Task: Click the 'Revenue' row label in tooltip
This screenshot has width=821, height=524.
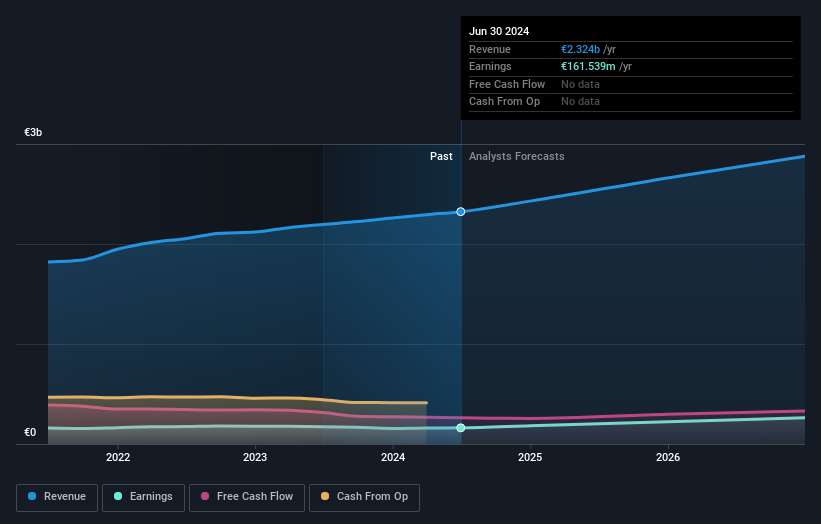Action: click(x=490, y=49)
